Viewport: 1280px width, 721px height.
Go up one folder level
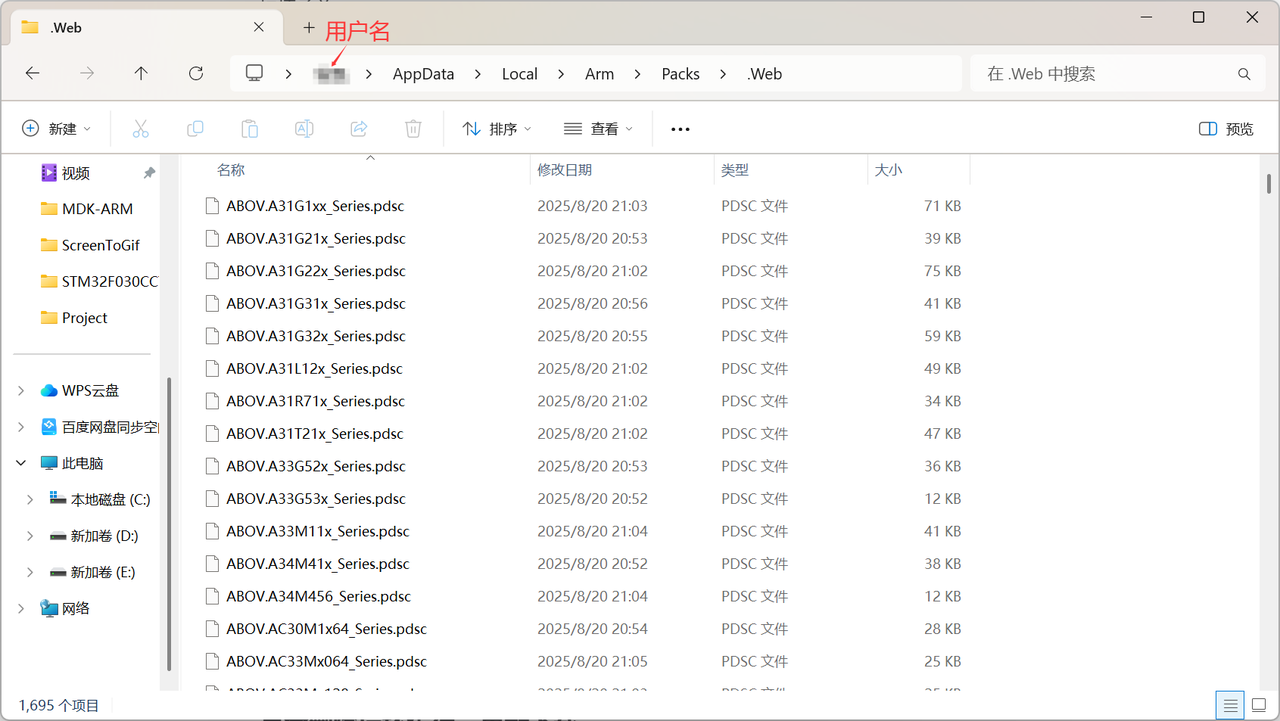click(x=141, y=73)
